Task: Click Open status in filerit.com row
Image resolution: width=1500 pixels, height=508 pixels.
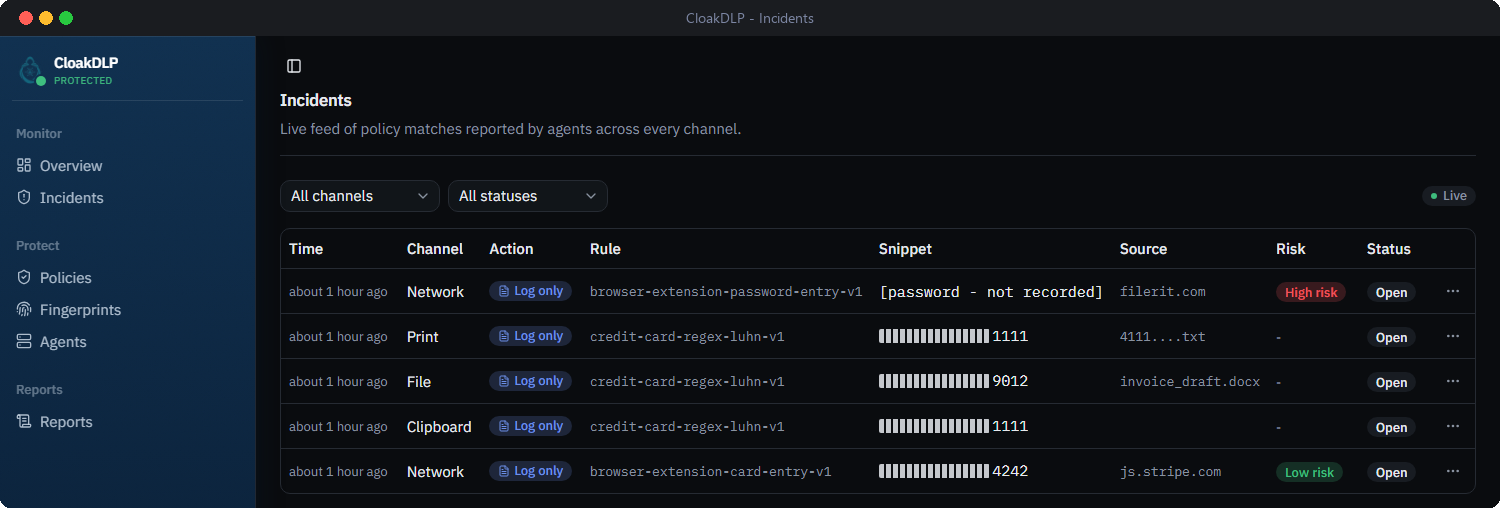Action: tap(1391, 293)
